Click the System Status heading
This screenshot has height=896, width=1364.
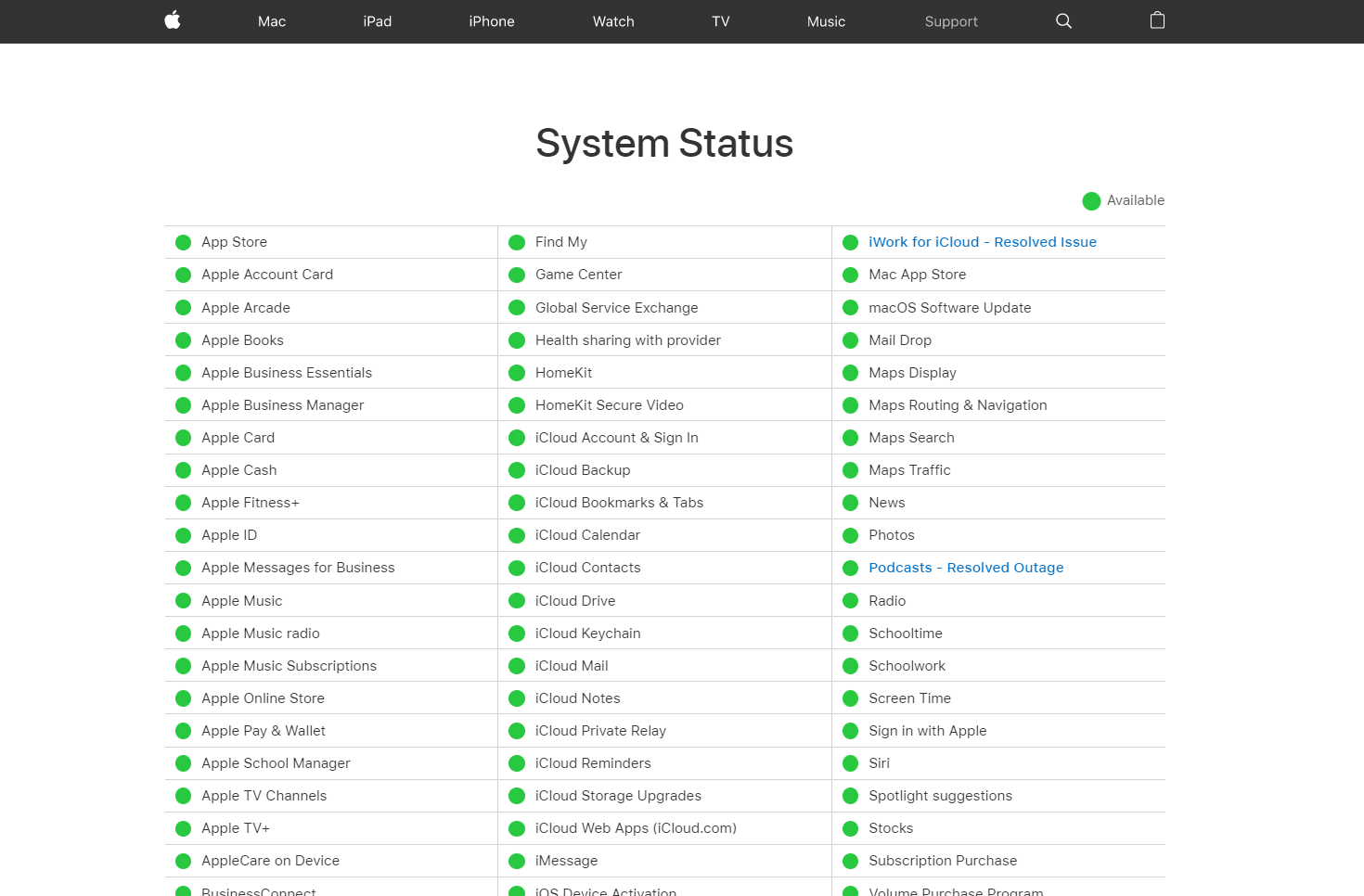click(664, 143)
